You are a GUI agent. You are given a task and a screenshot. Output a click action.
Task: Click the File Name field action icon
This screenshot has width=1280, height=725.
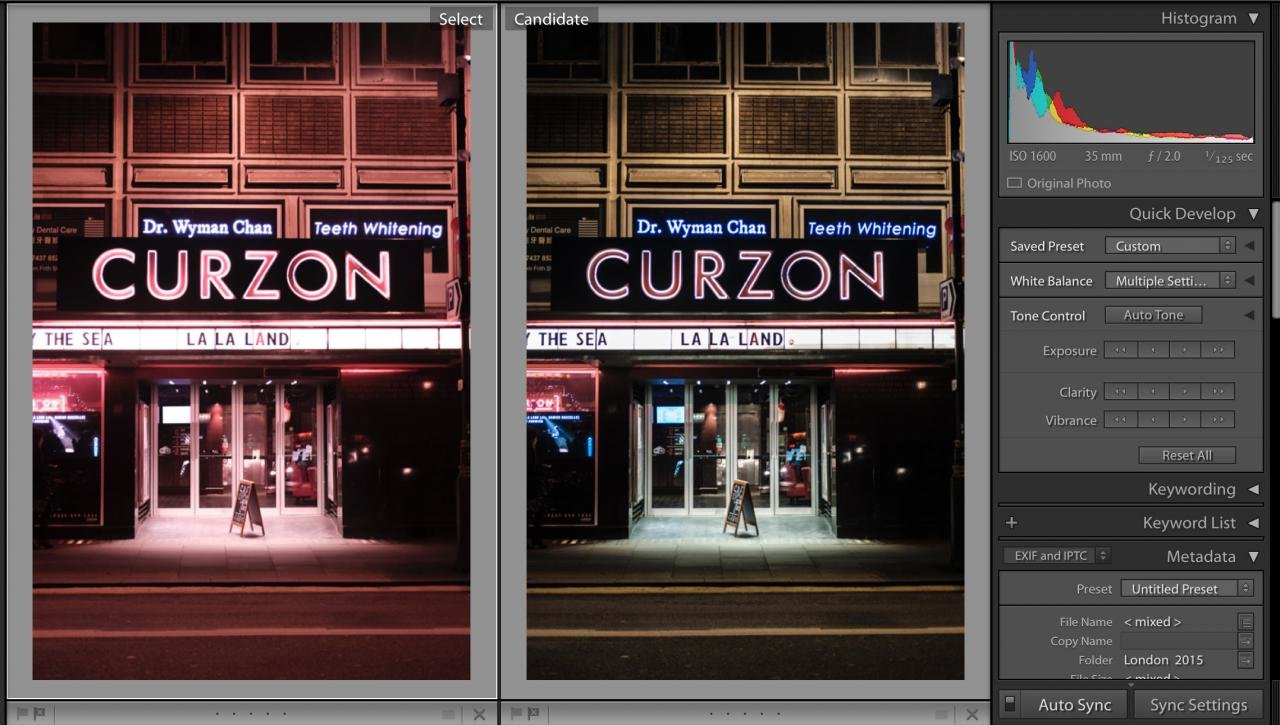pyautogui.click(x=1245, y=622)
